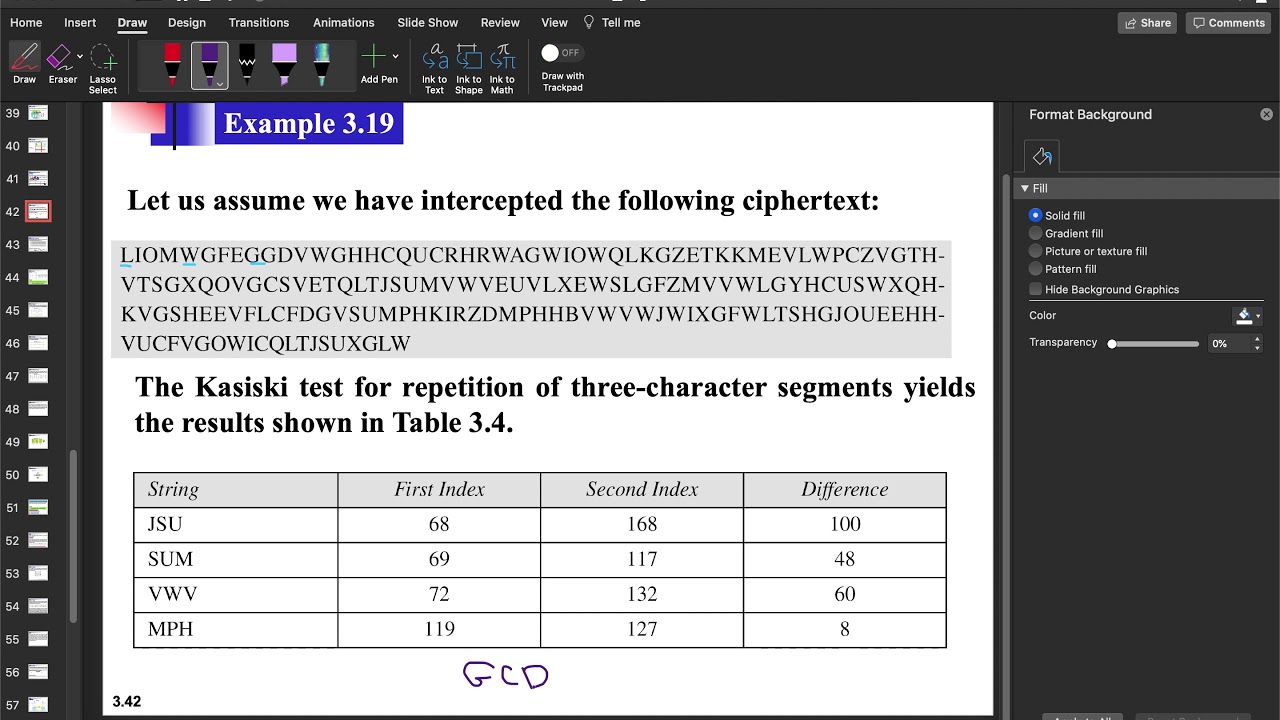The width and height of the screenshot is (1280, 720).
Task: Select the Fill paint bucket tab
Action: click(1042, 156)
